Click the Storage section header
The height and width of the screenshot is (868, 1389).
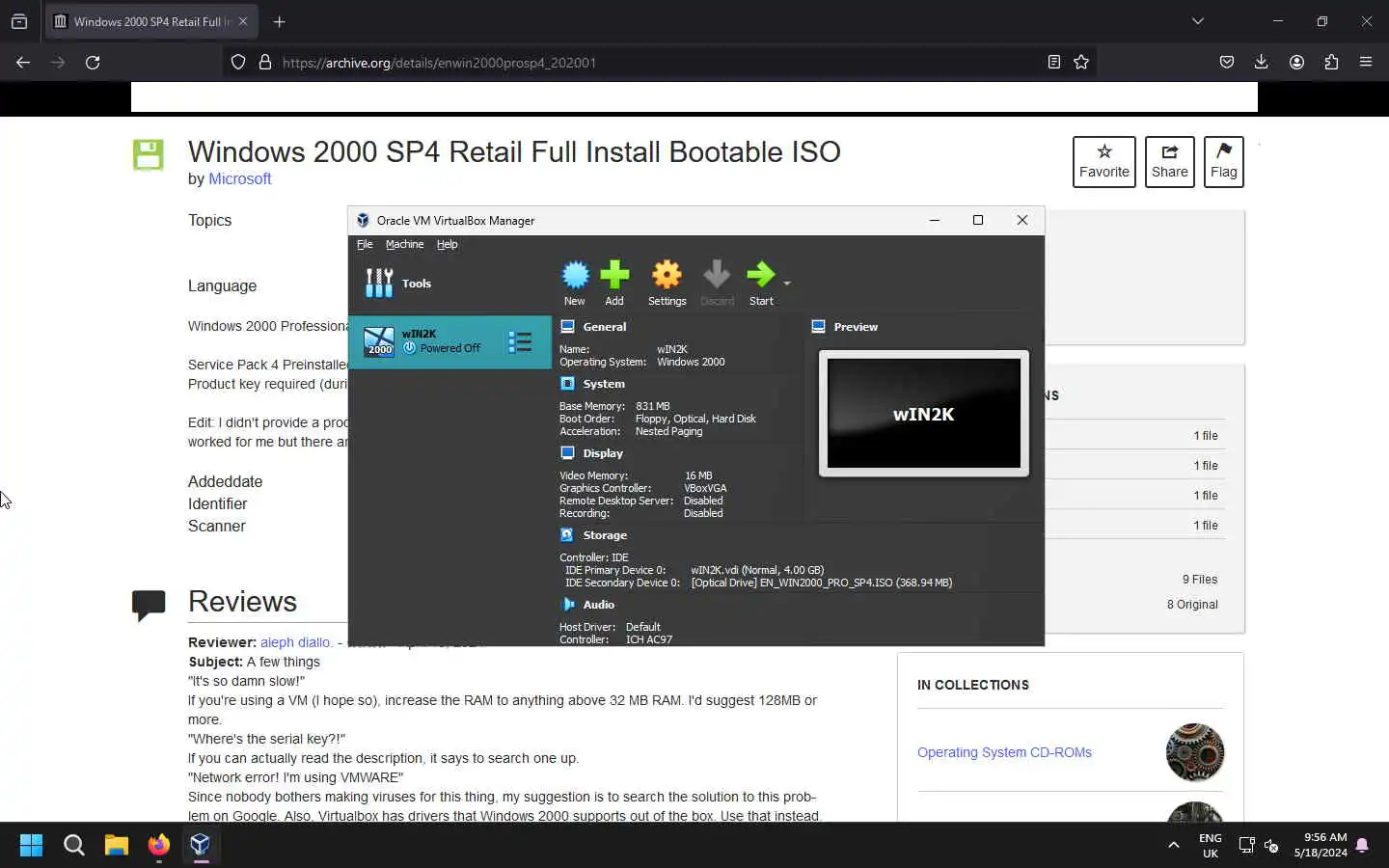pos(605,535)
